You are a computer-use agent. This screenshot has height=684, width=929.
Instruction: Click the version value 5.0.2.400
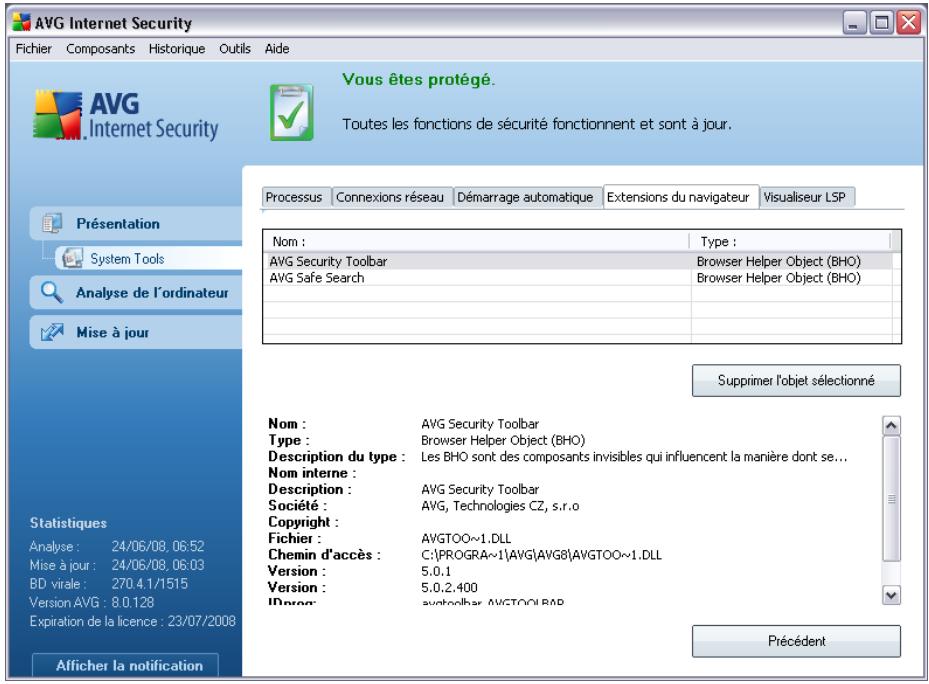point(449,587)
